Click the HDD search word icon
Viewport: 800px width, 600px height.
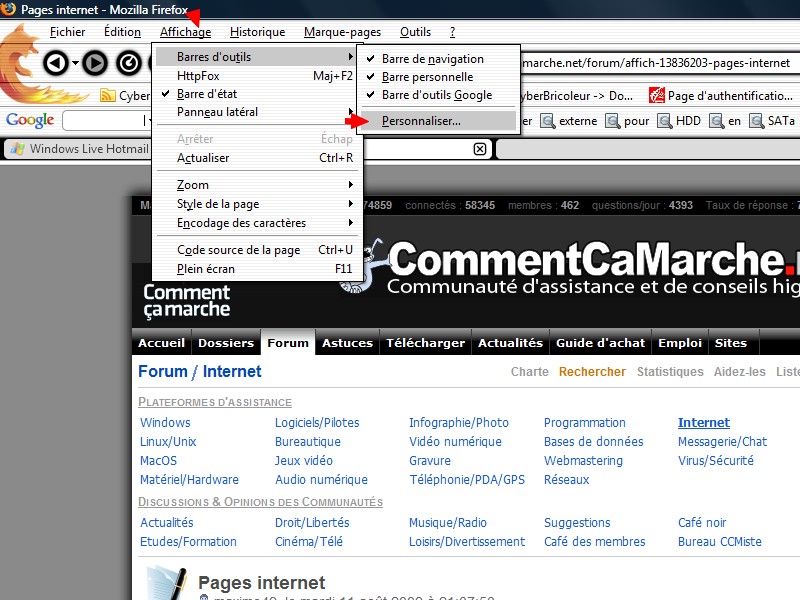pos(665,121)
